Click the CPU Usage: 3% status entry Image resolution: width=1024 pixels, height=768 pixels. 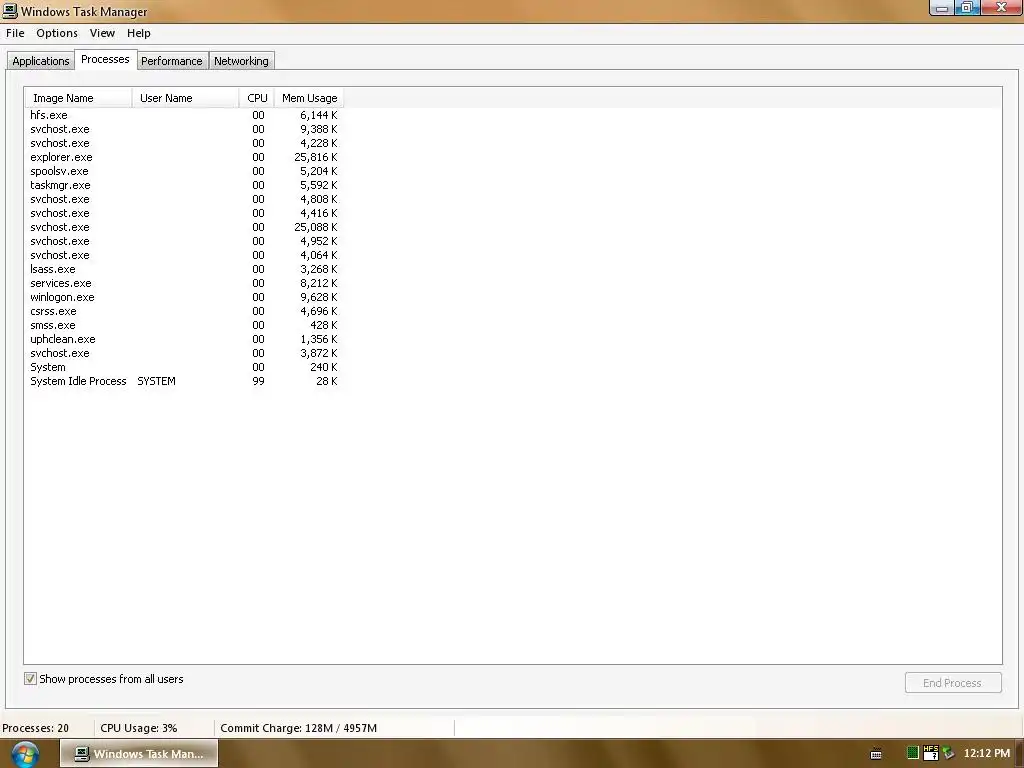click(138, 728)
